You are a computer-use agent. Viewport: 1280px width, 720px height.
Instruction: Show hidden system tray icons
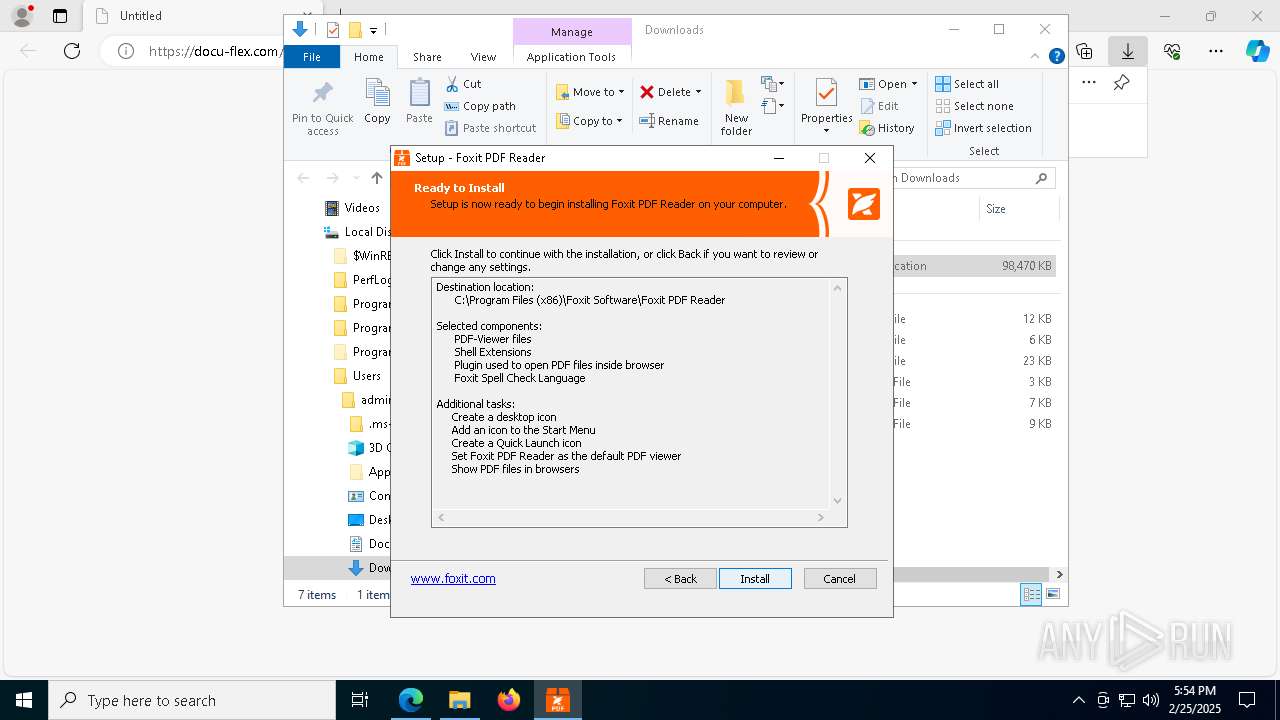point(1078,700)
